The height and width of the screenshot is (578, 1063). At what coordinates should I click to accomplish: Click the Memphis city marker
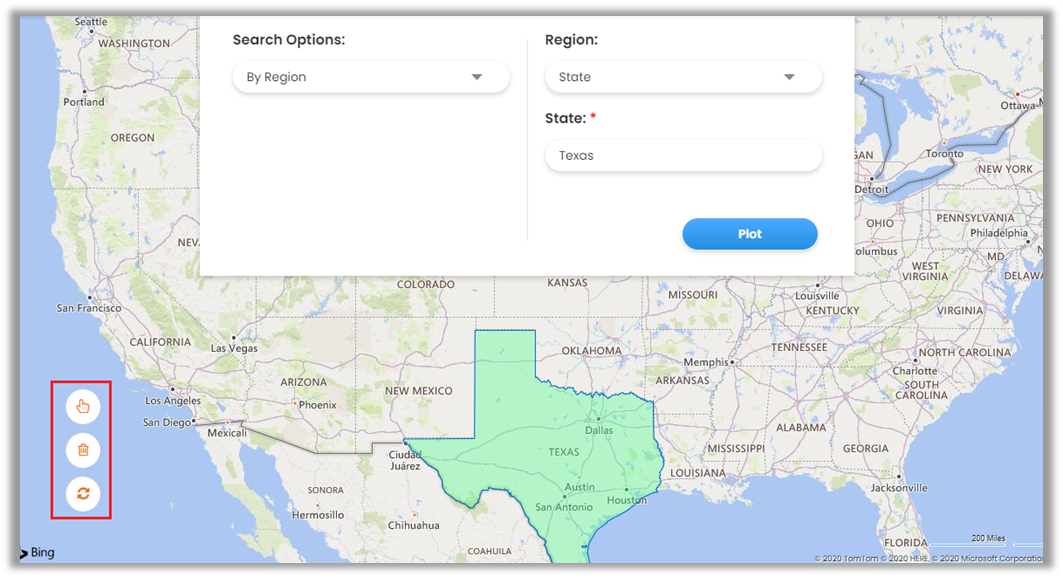(x=732, y=362)
